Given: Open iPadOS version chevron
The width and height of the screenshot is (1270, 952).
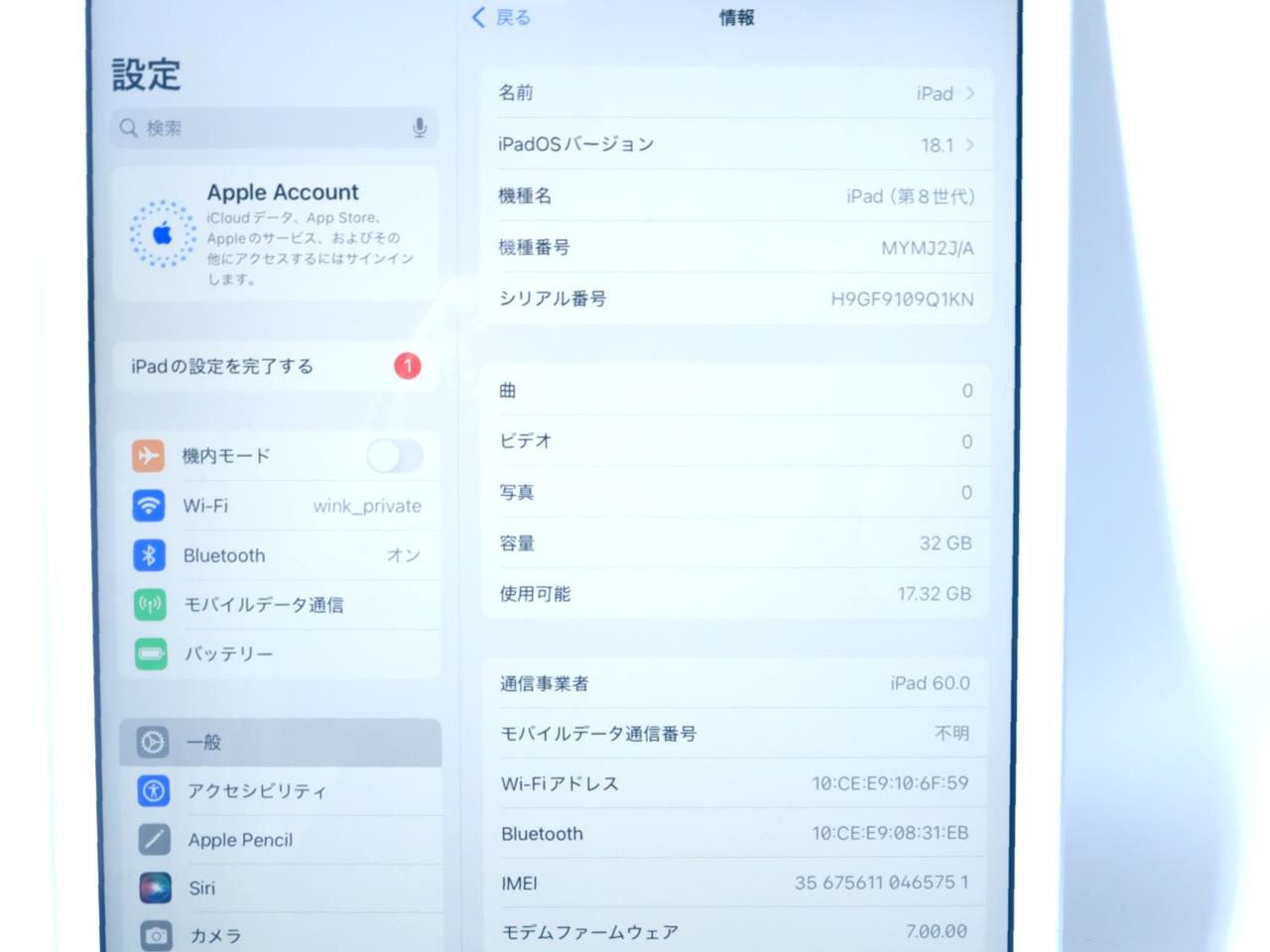Looking at the screenshot, I should tap(970, 145).
